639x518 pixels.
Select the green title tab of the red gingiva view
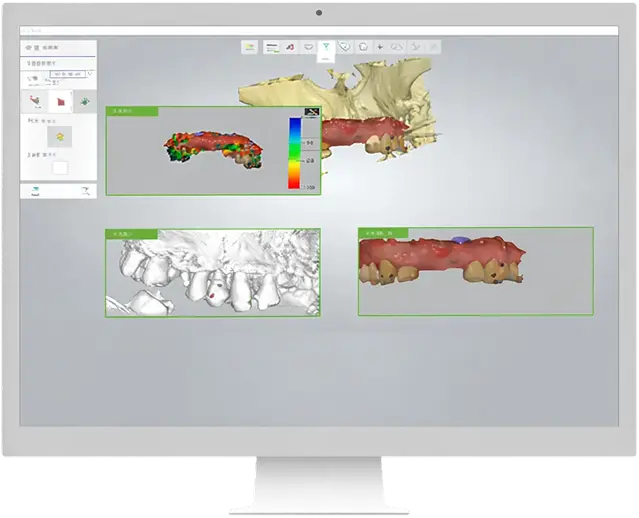383,233
